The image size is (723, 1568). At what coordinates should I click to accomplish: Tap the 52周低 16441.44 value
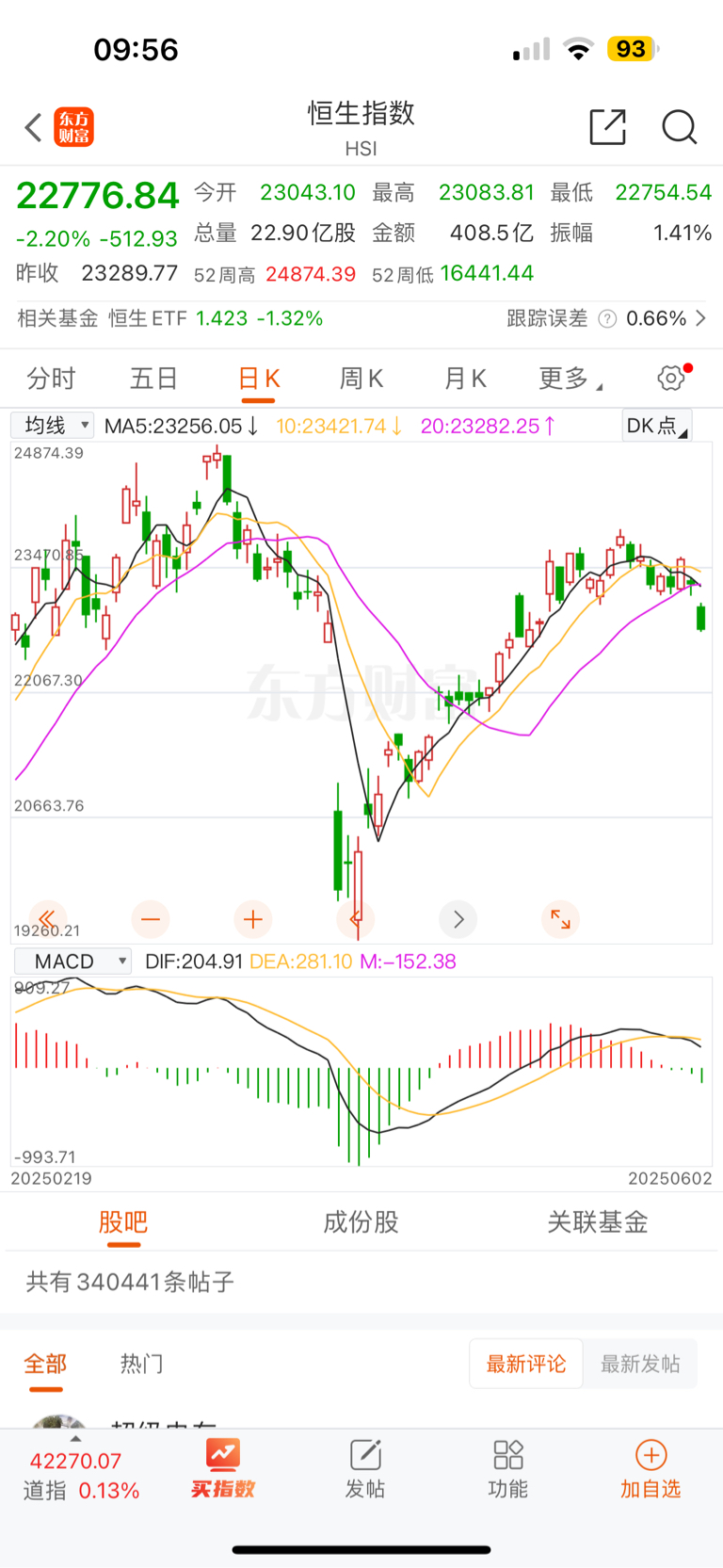(x=487, y=273)
